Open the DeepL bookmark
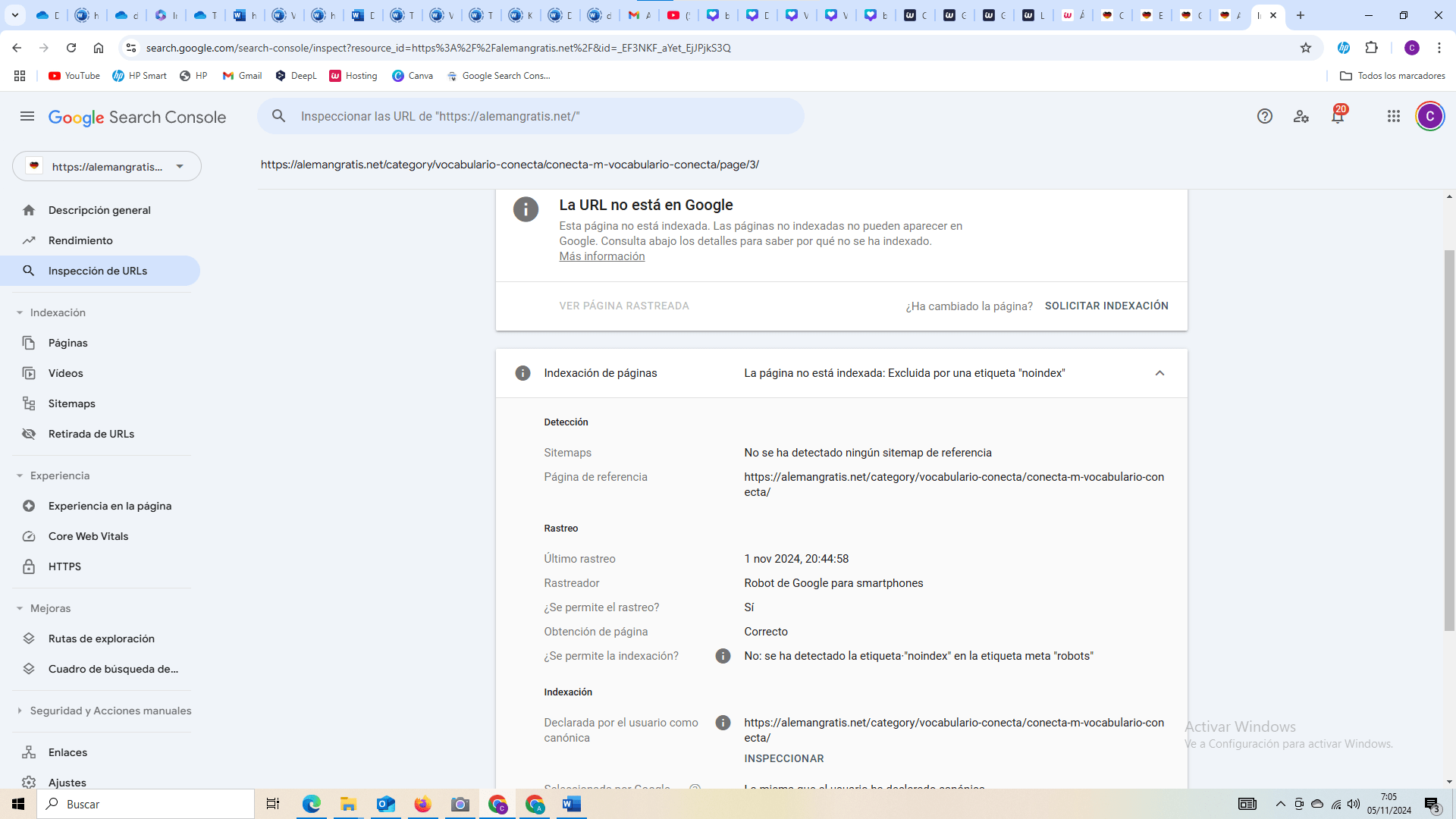The width and height of the screenshot is (1456, 819). tap(296, 76)
